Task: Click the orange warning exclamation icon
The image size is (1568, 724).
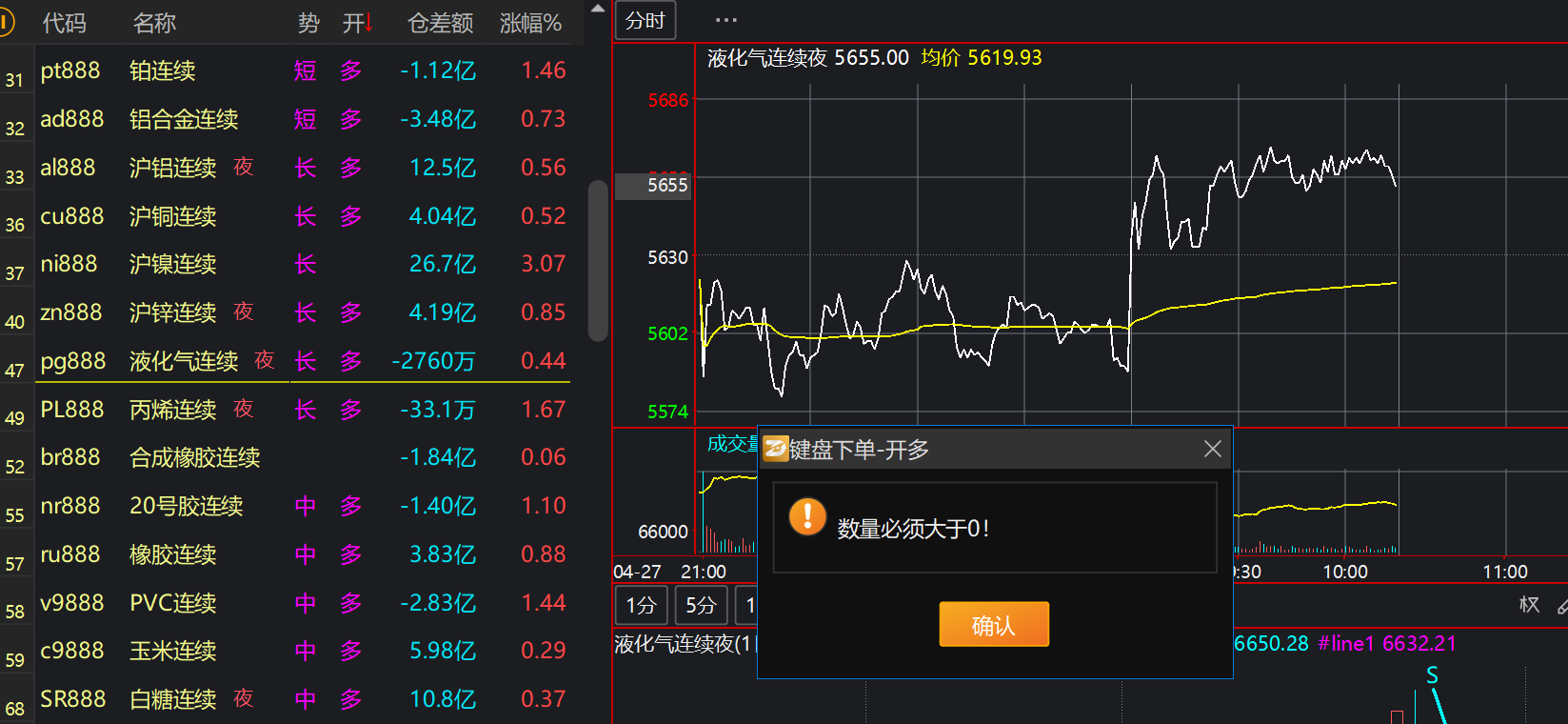Action: pyautogui.click(x=807, y=517)
